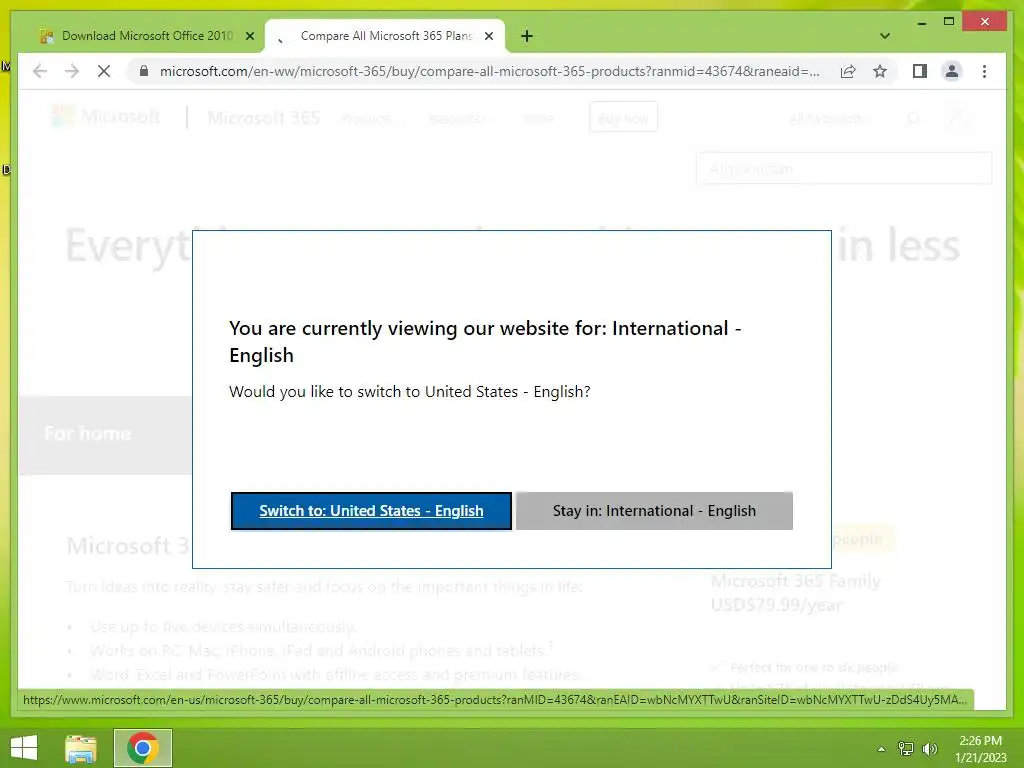This screenshot has height=768, width=1024.
Task: Click the address bar URL
Action: [490, 71]
